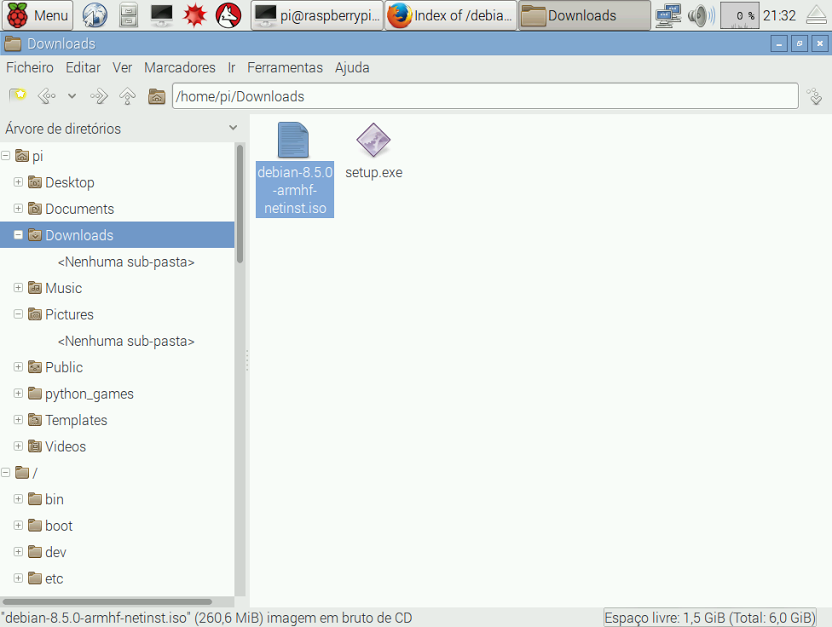Open the Marcadores menu
Image resolution: width=832 pixels, height=627 pixels.
[180, 68]
